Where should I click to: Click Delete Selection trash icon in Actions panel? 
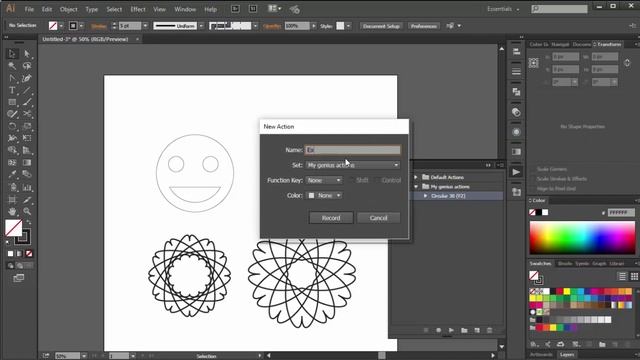pyautogui.click(x=489, y=330)
